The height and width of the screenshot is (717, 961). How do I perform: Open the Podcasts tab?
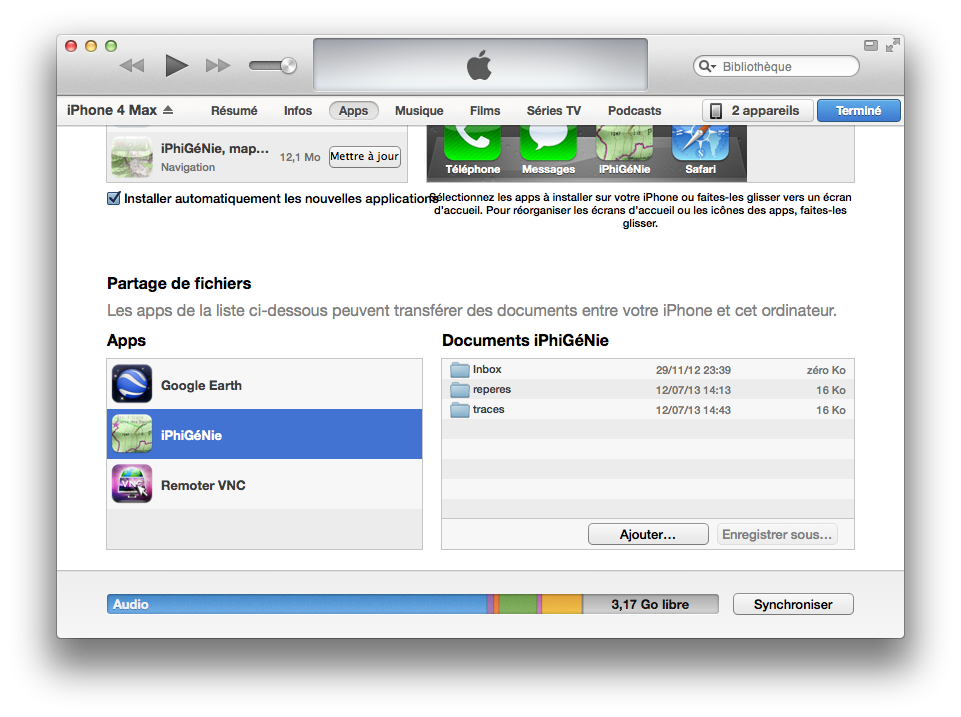click(x=634, y=111)
